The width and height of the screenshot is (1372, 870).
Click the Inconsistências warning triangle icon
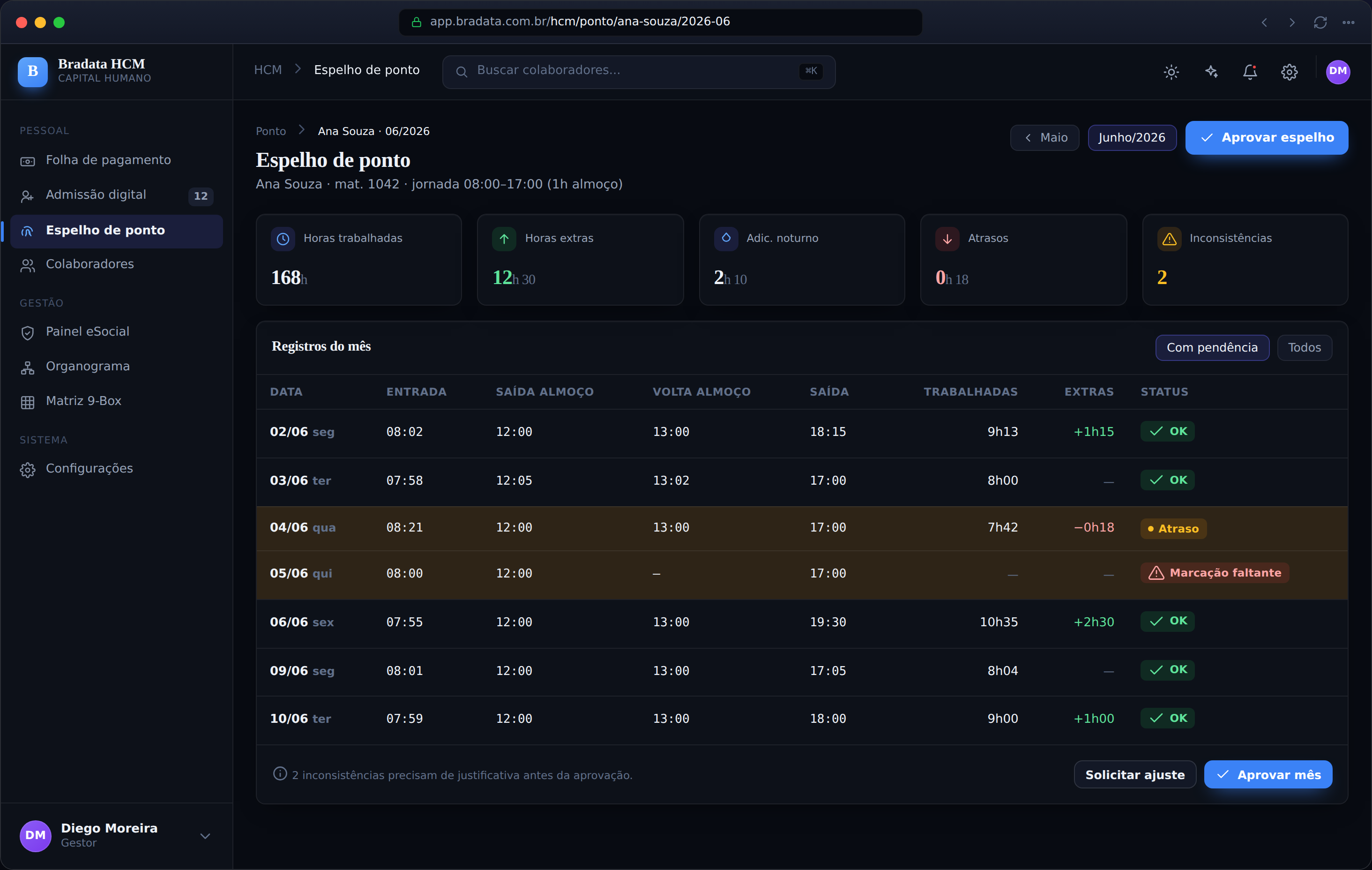click(x=1169, y=239)
